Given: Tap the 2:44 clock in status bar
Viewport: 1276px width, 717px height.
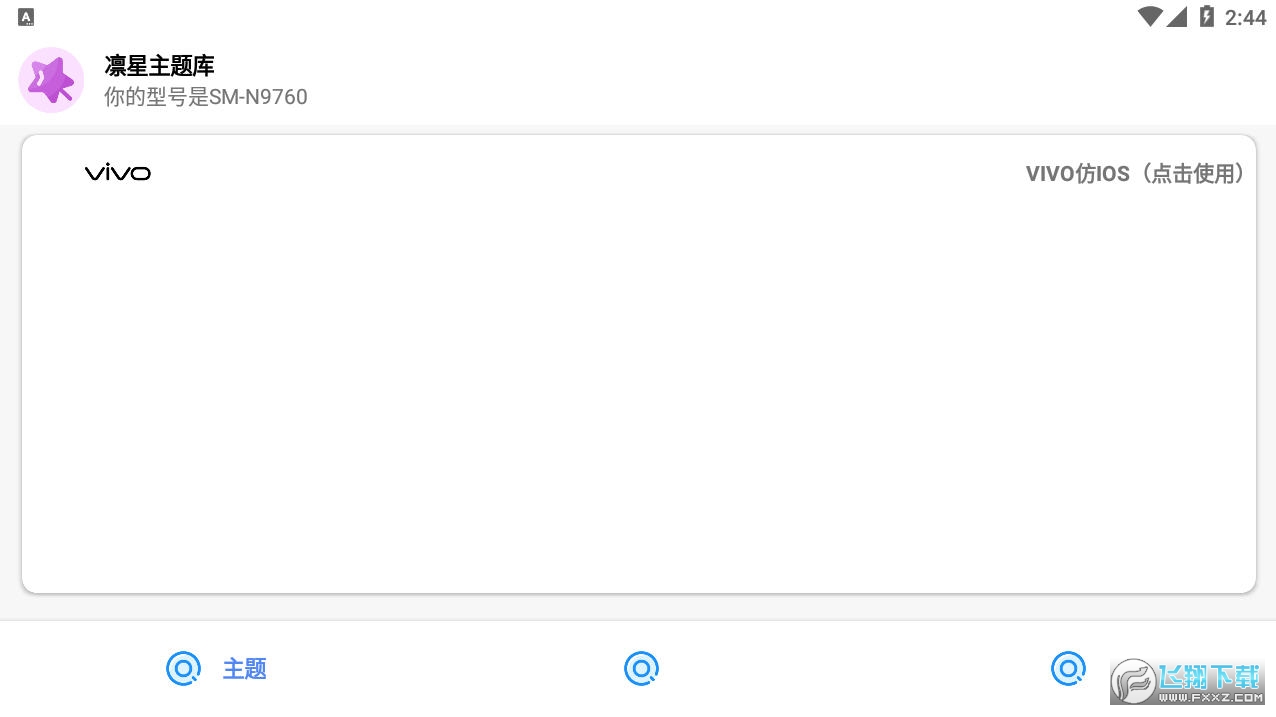Looking at the screenshot, I should coord(1245,17).
